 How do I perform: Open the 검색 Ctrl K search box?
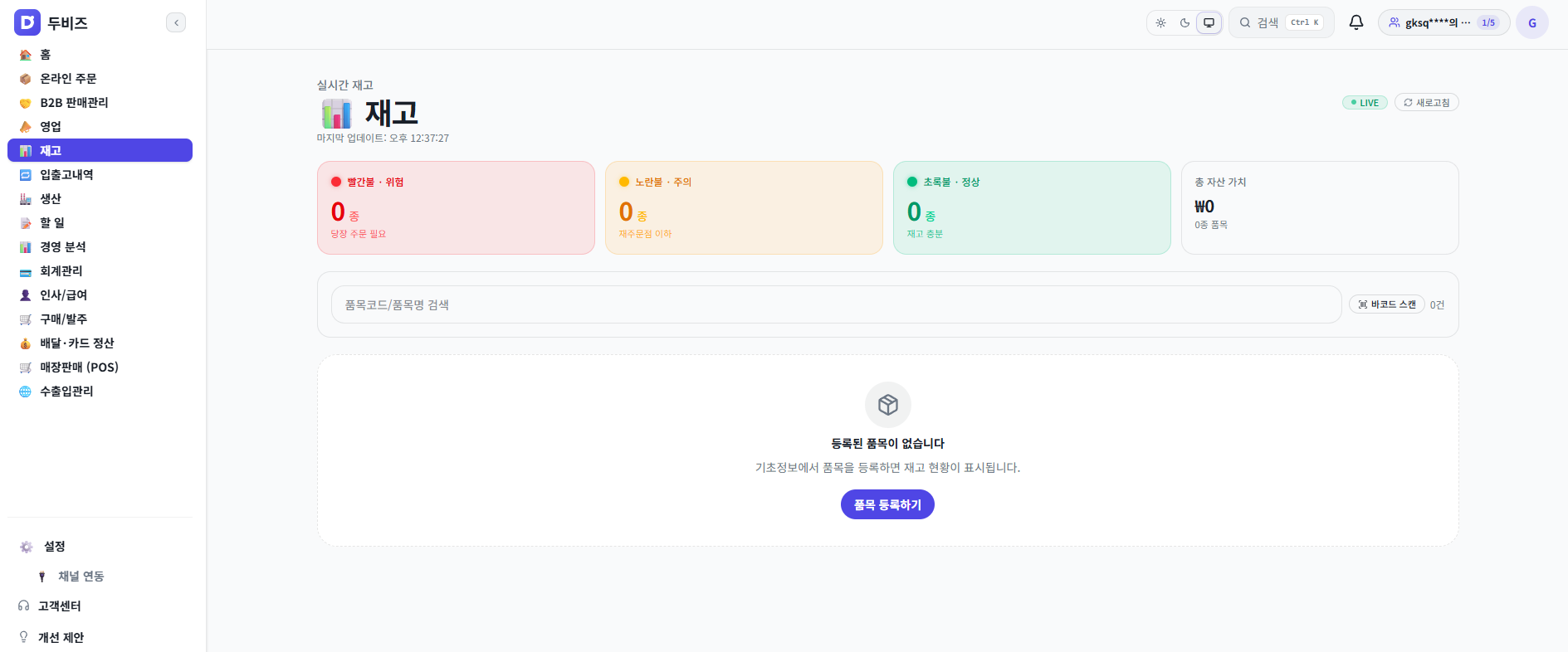(x=1282, y=22)
